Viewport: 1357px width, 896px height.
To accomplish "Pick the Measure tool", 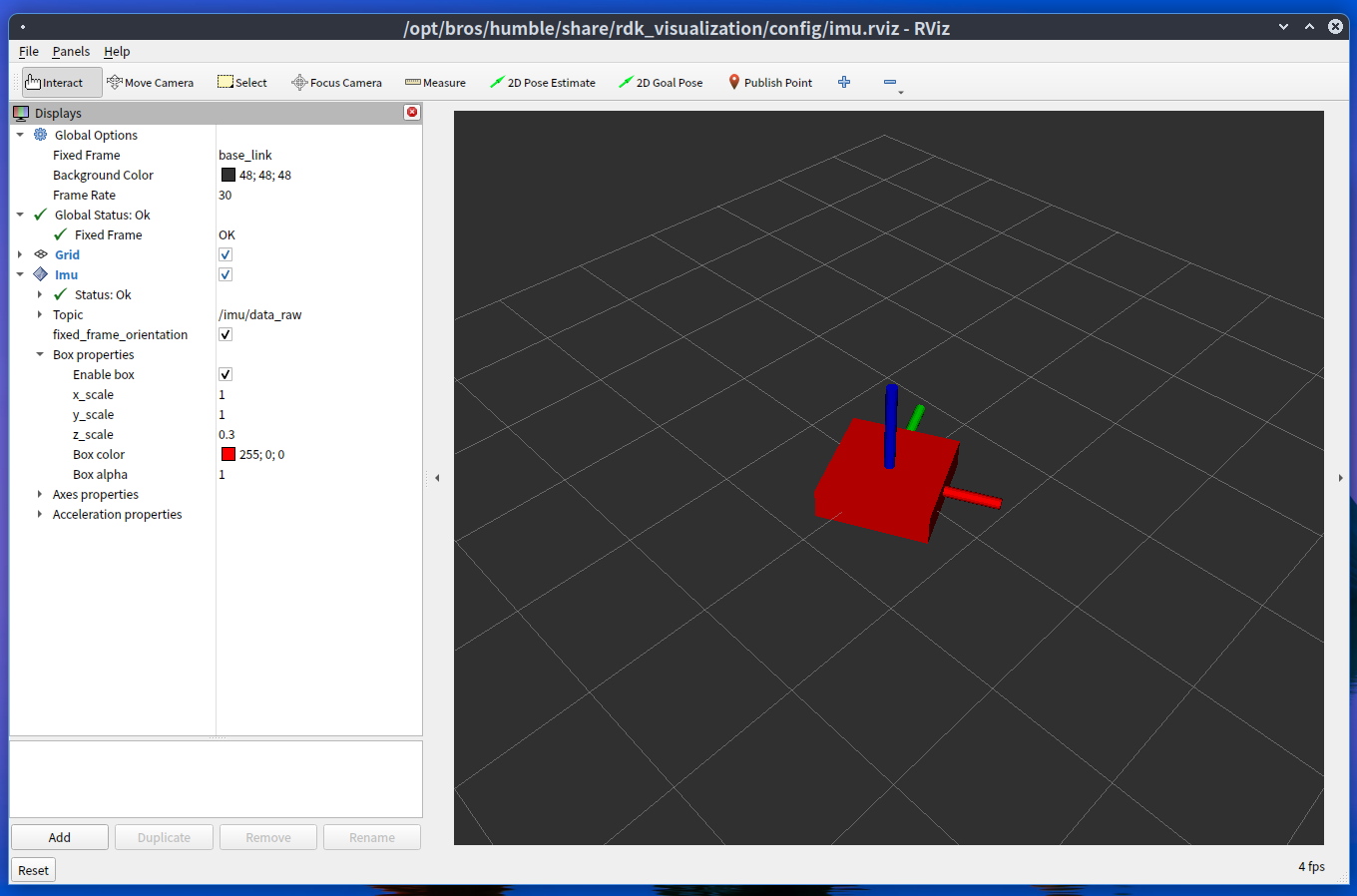I will [435, 83].
